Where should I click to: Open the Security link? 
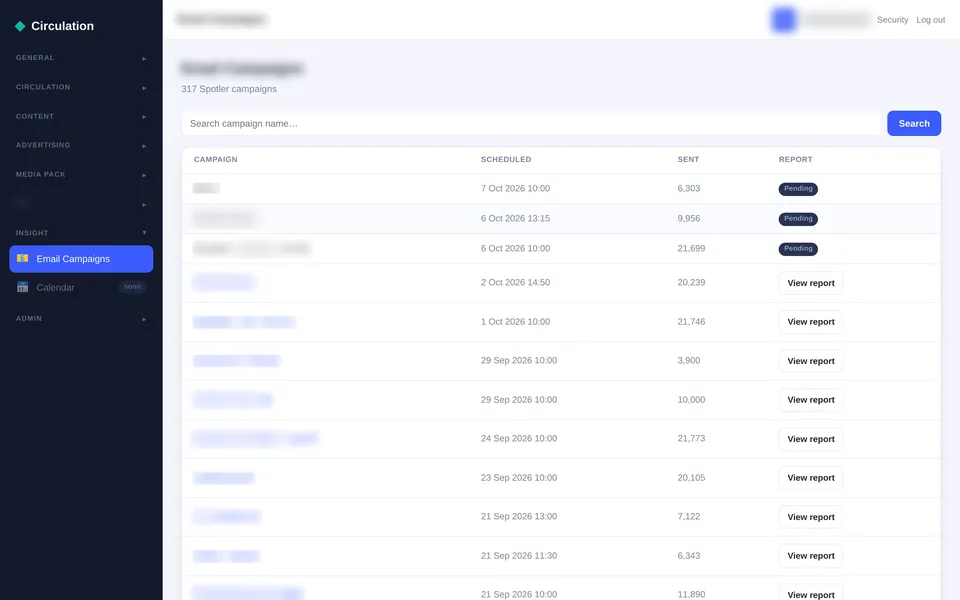[892, 20]
